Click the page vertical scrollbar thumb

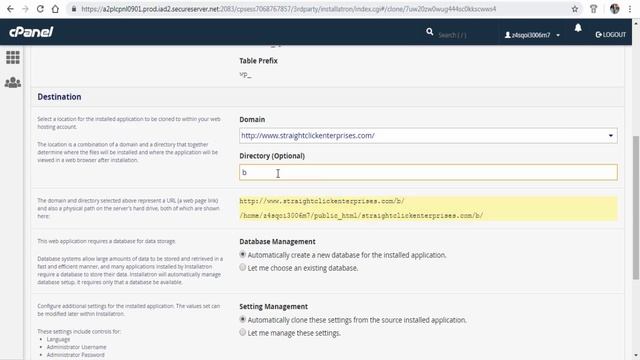[x=636, y=207]
